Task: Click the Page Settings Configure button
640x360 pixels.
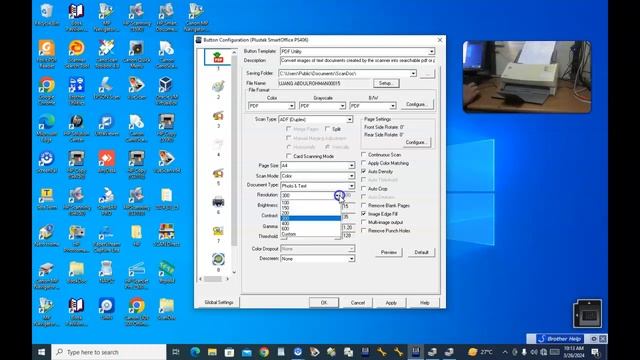Action: (x=416, y=142)
